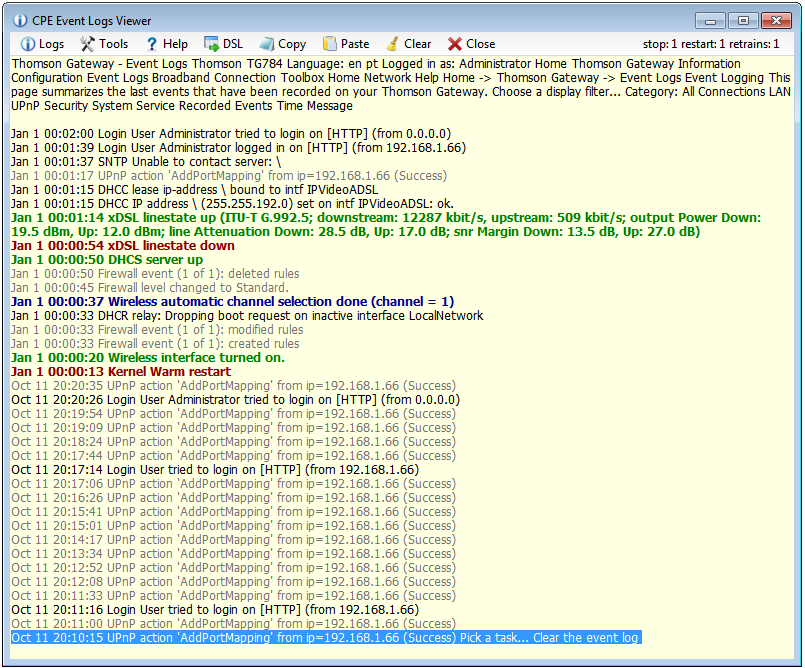Click the CPE Event Logs Viewer title icon
Viewport: 805px width, 668px height.
pos(19,20)
